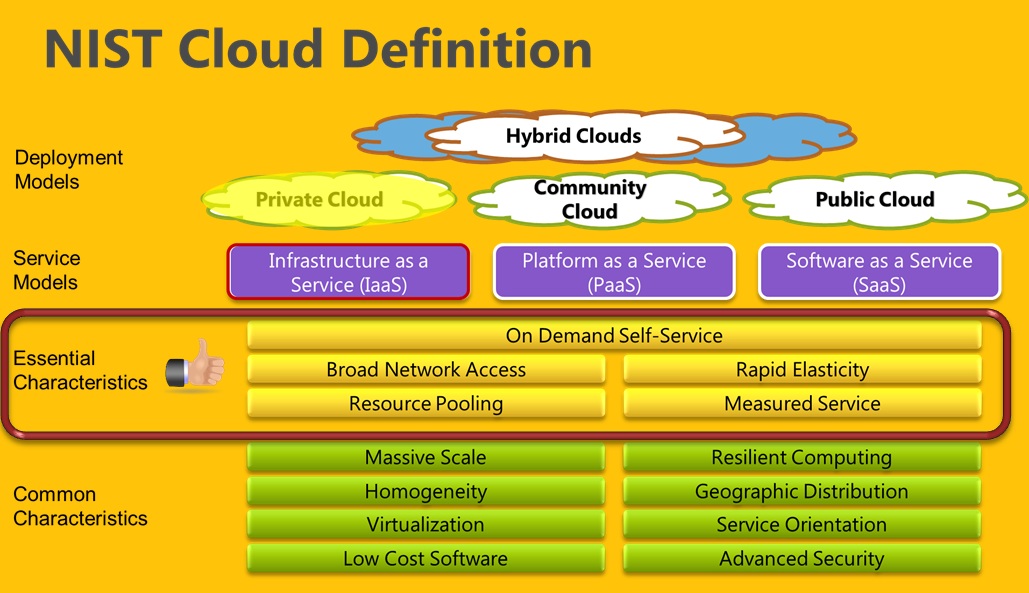Viewport: 1029px width, 593px height.
Task: Select the Deployment Models label
Action: (x=68, y=170)
